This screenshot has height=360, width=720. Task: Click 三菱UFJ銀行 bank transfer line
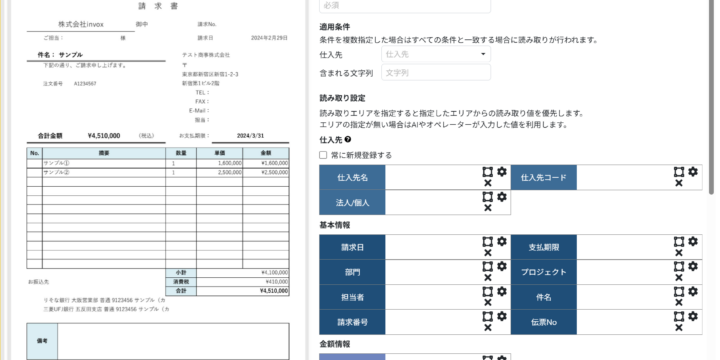106,309
